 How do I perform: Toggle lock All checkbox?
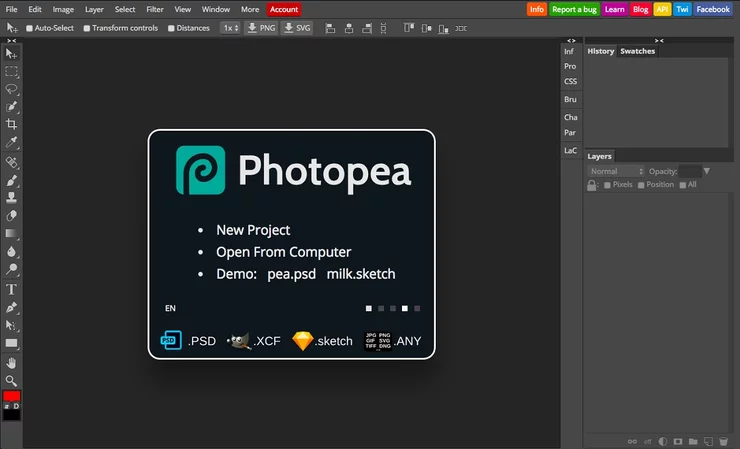click(682, 185)
